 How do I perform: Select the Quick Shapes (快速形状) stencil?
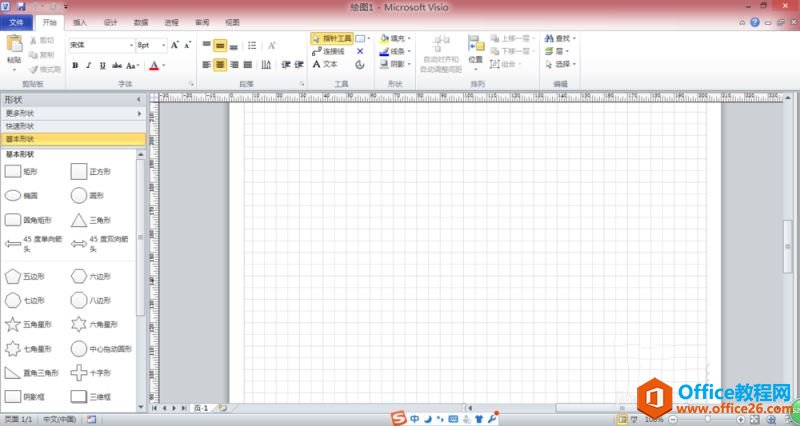73,126
